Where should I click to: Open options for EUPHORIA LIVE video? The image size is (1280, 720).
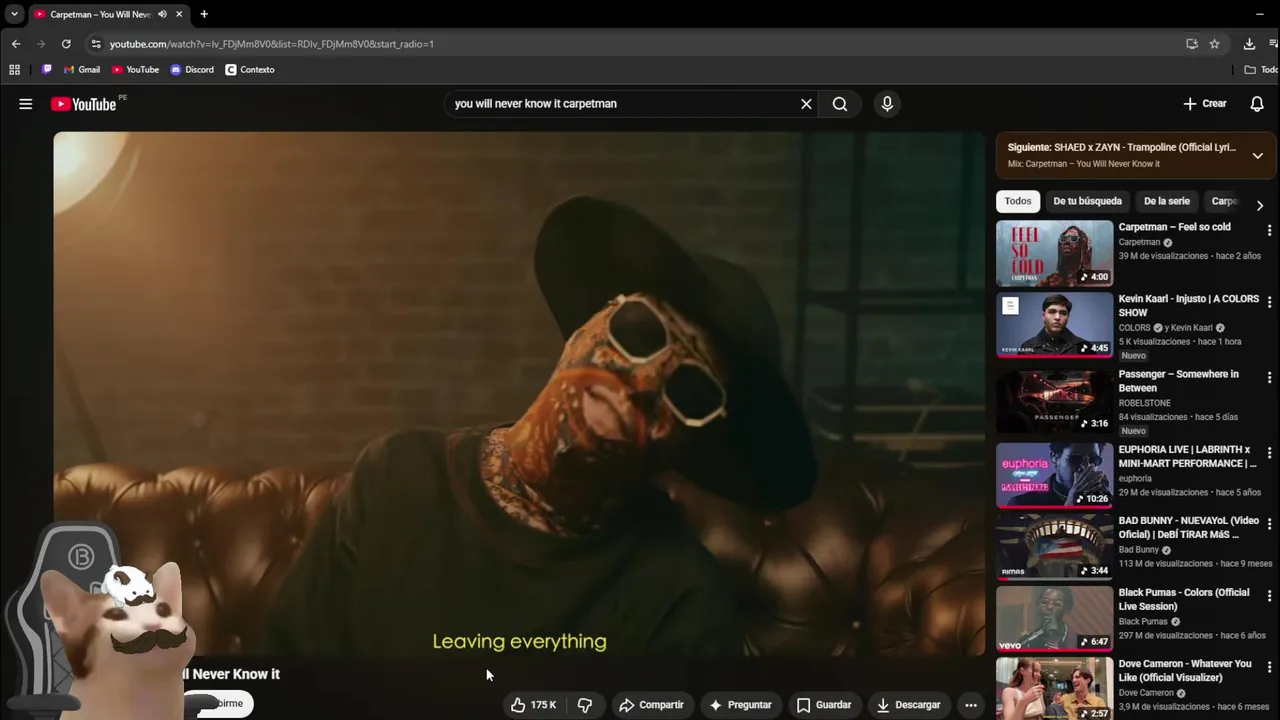pos(1269,453)
